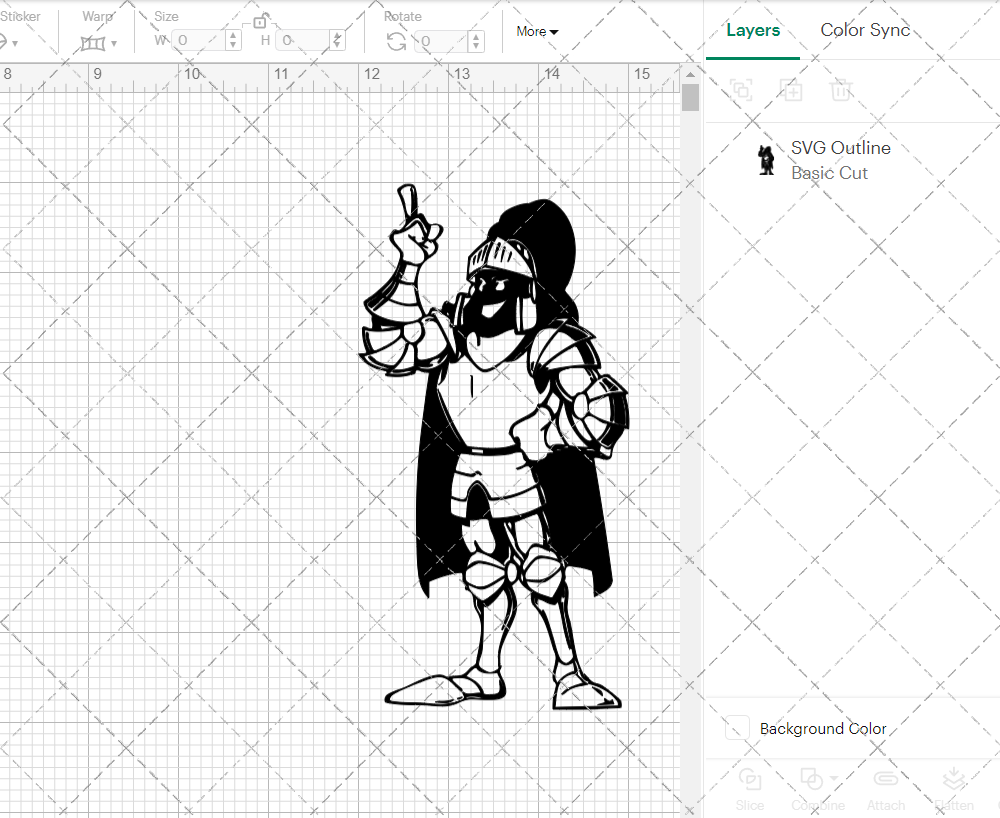
Task: Switch to the Layers tab
Action: tap(753, 30)
